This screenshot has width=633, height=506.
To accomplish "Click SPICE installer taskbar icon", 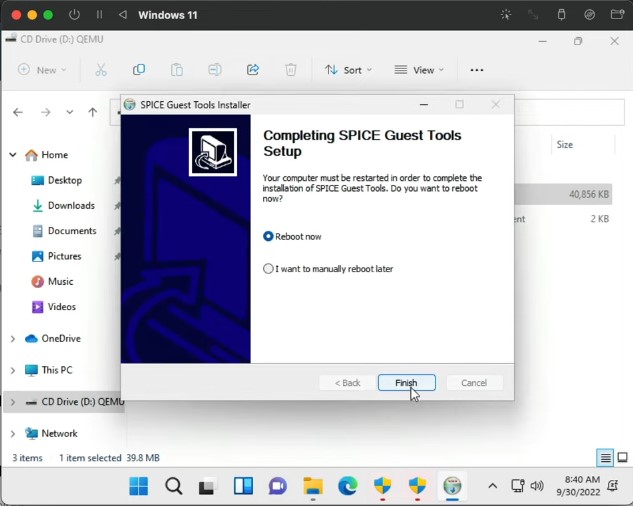I will click(x=452, y=486).
